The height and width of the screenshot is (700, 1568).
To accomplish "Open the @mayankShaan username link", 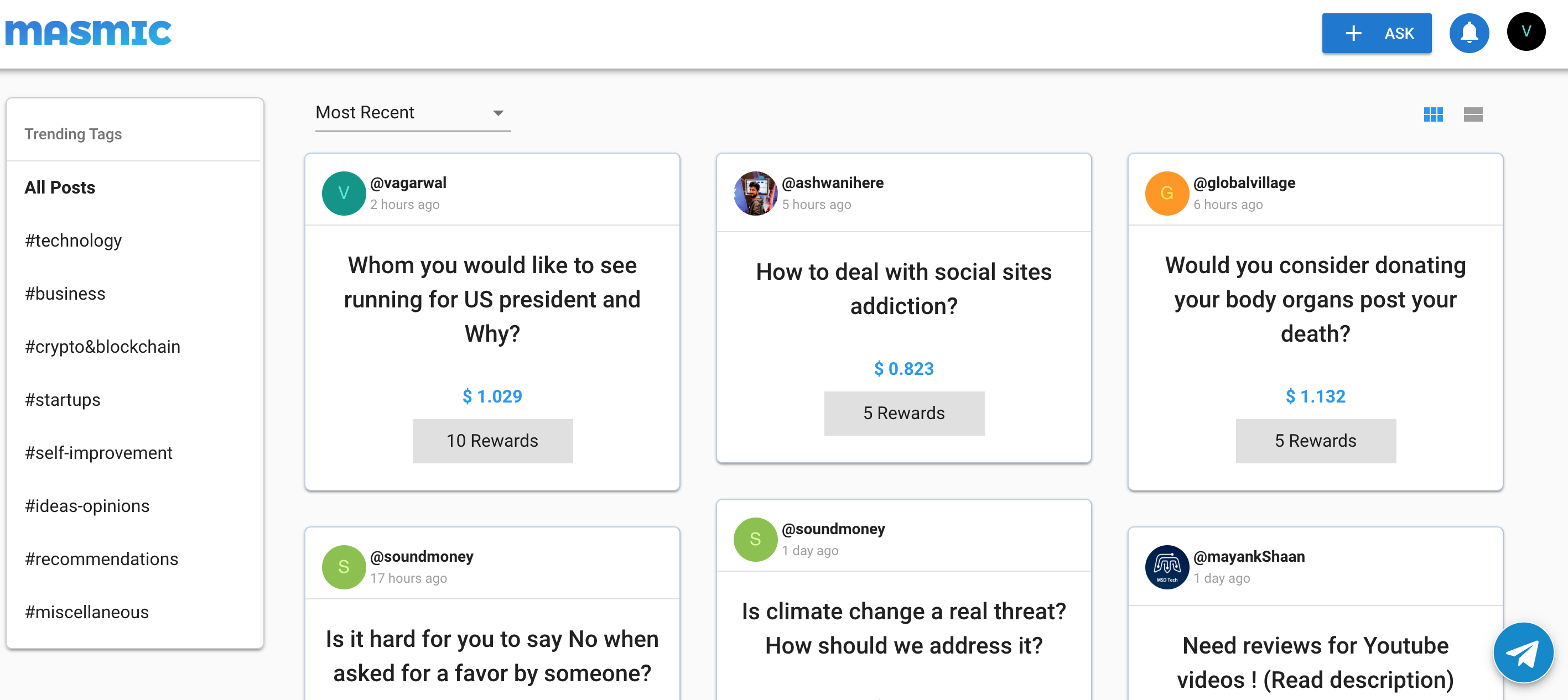I will 1248,556.
